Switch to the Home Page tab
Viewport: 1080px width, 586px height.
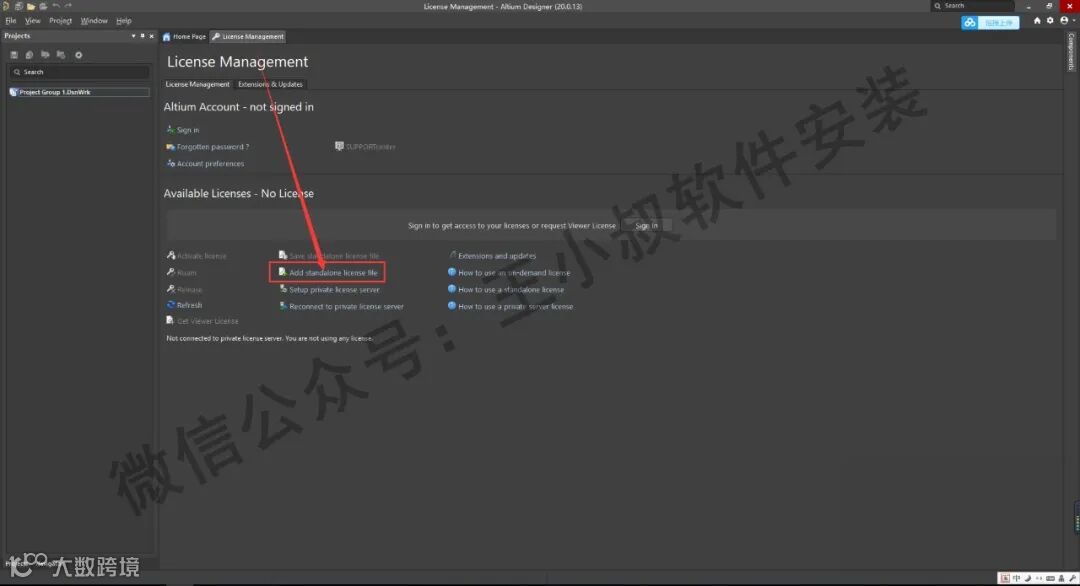(x=184, y=36)
